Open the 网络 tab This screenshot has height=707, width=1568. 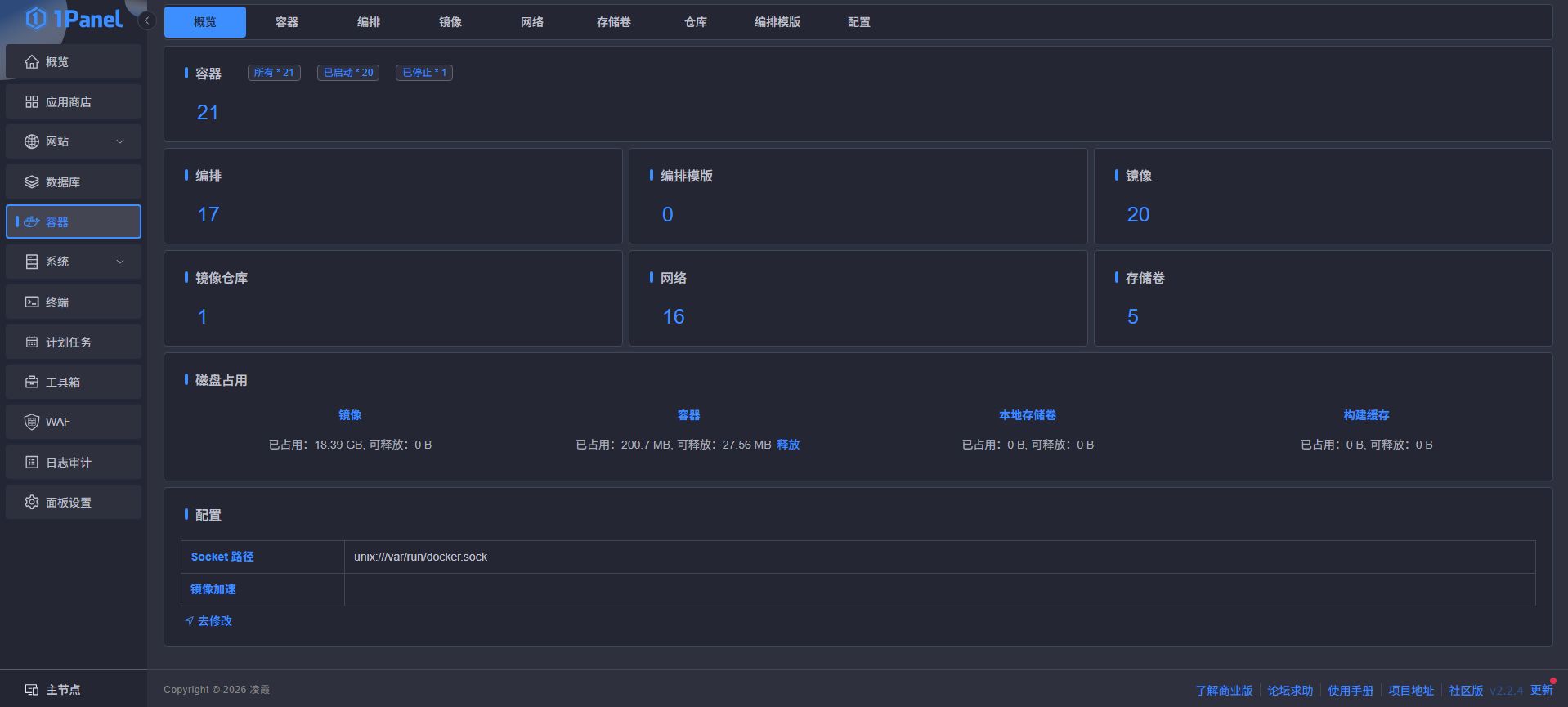point(532,22)
